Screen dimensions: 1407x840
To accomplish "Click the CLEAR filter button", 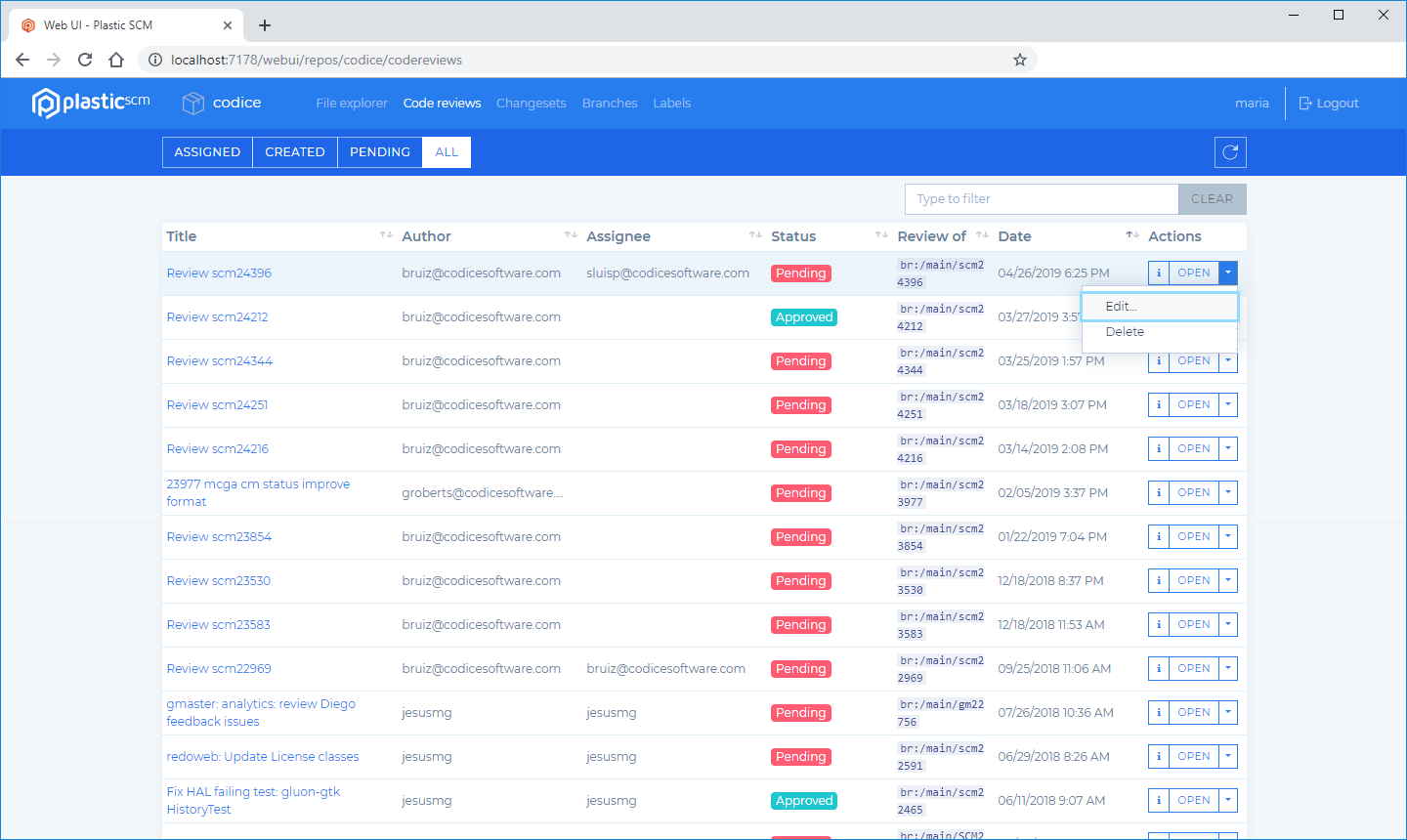I will pyautogui.click(x=1213, y=199).
